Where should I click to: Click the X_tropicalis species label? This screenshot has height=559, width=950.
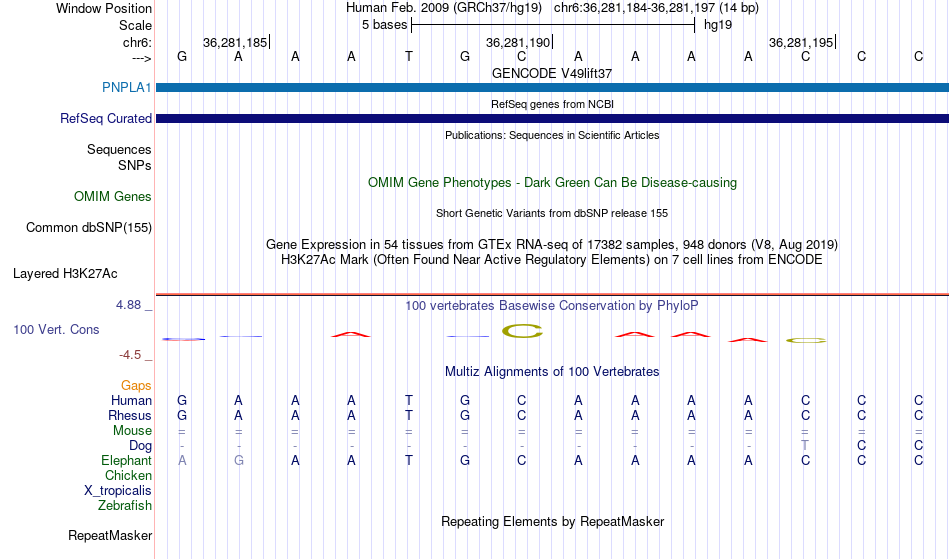coord(118,491)
